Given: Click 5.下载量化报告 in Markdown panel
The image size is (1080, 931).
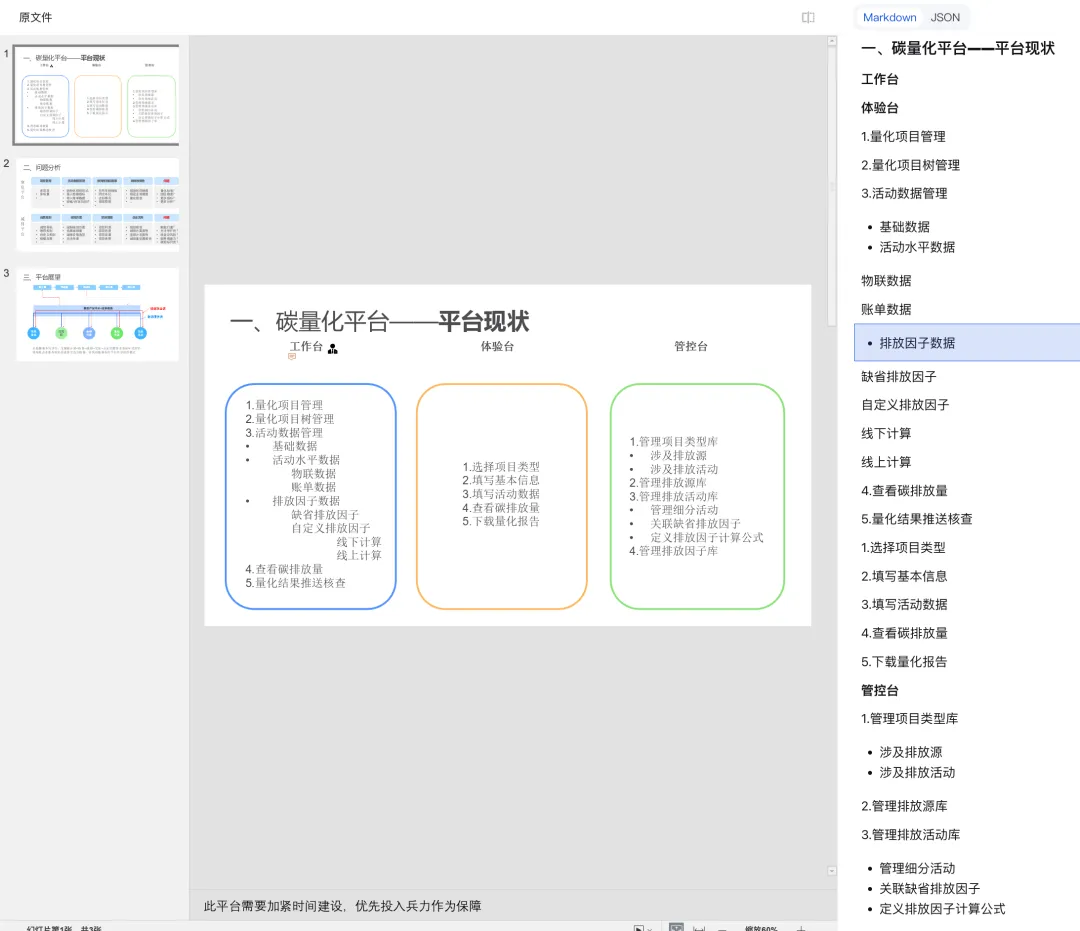Looking at the screenshot, I should tap(904, 662).
